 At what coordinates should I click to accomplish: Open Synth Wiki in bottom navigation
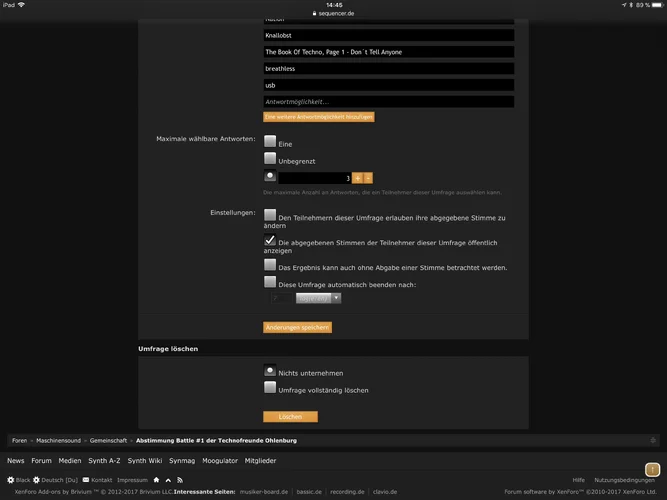pos(145,460)
